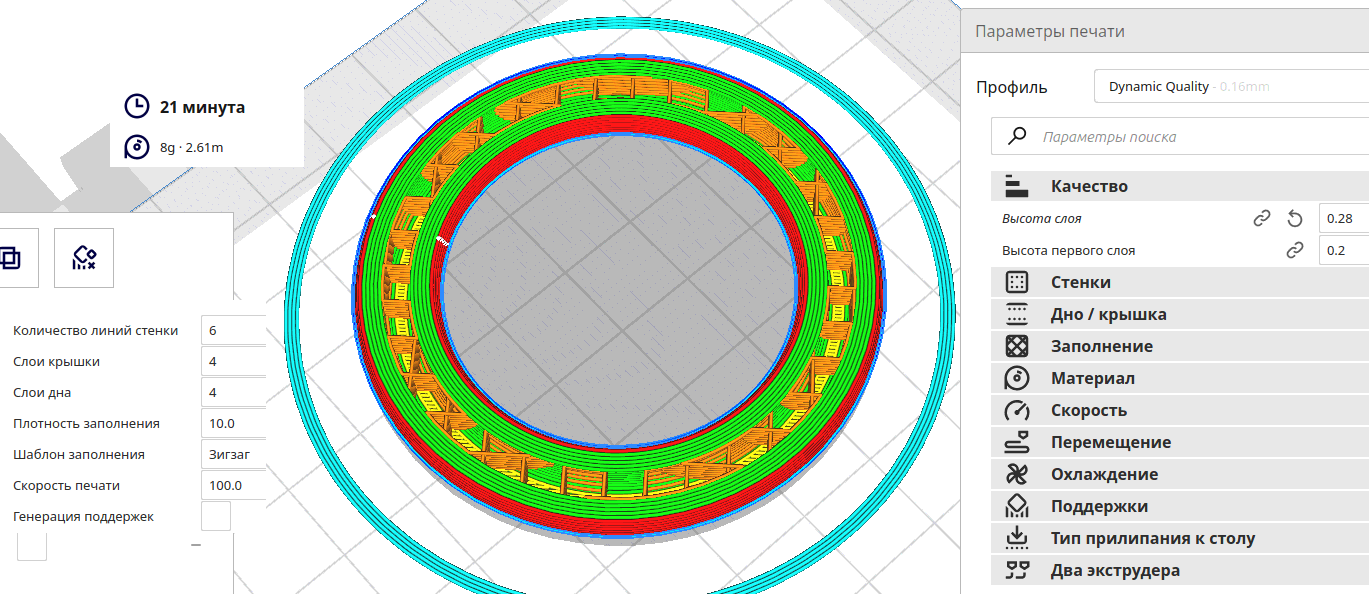1369x594 pixels.
Task: Click the search magnifier icon
Action: (x=1018, y=136)
